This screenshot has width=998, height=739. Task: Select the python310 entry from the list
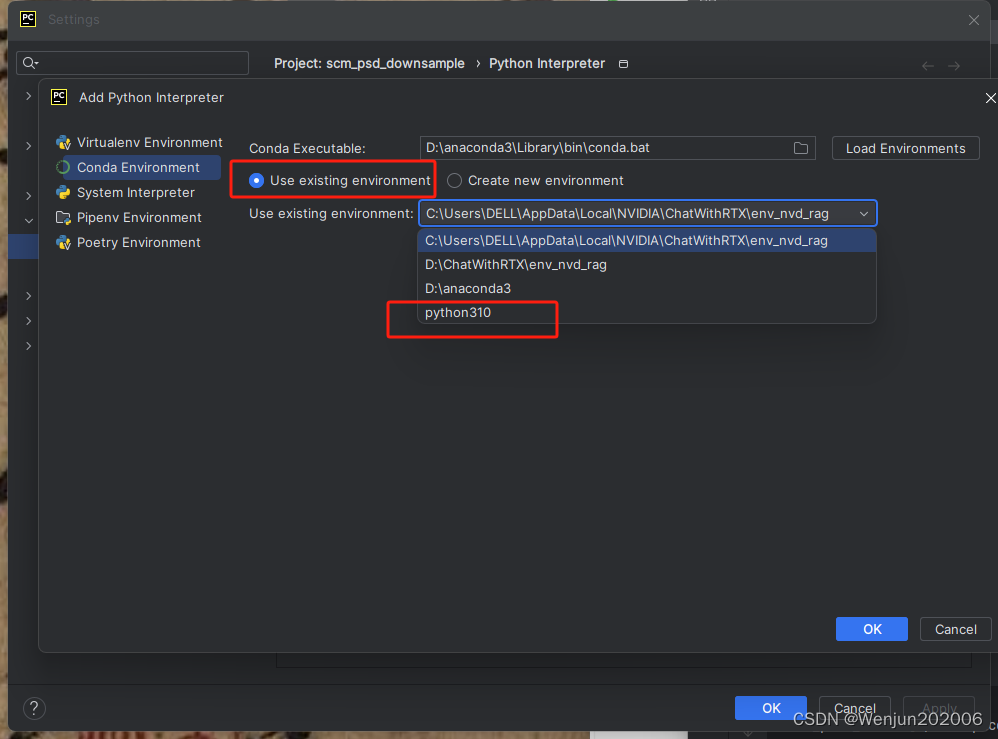click(x=458, y=312)
